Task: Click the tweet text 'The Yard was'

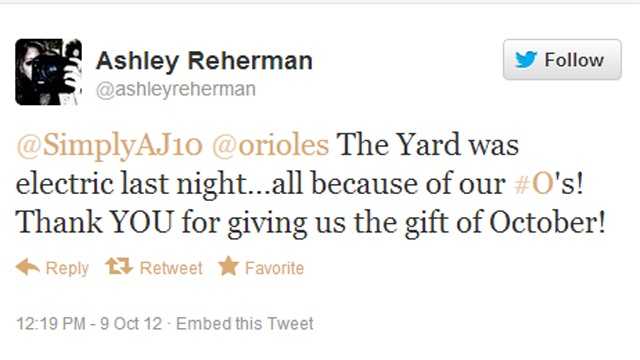Action: coord(428,145)
